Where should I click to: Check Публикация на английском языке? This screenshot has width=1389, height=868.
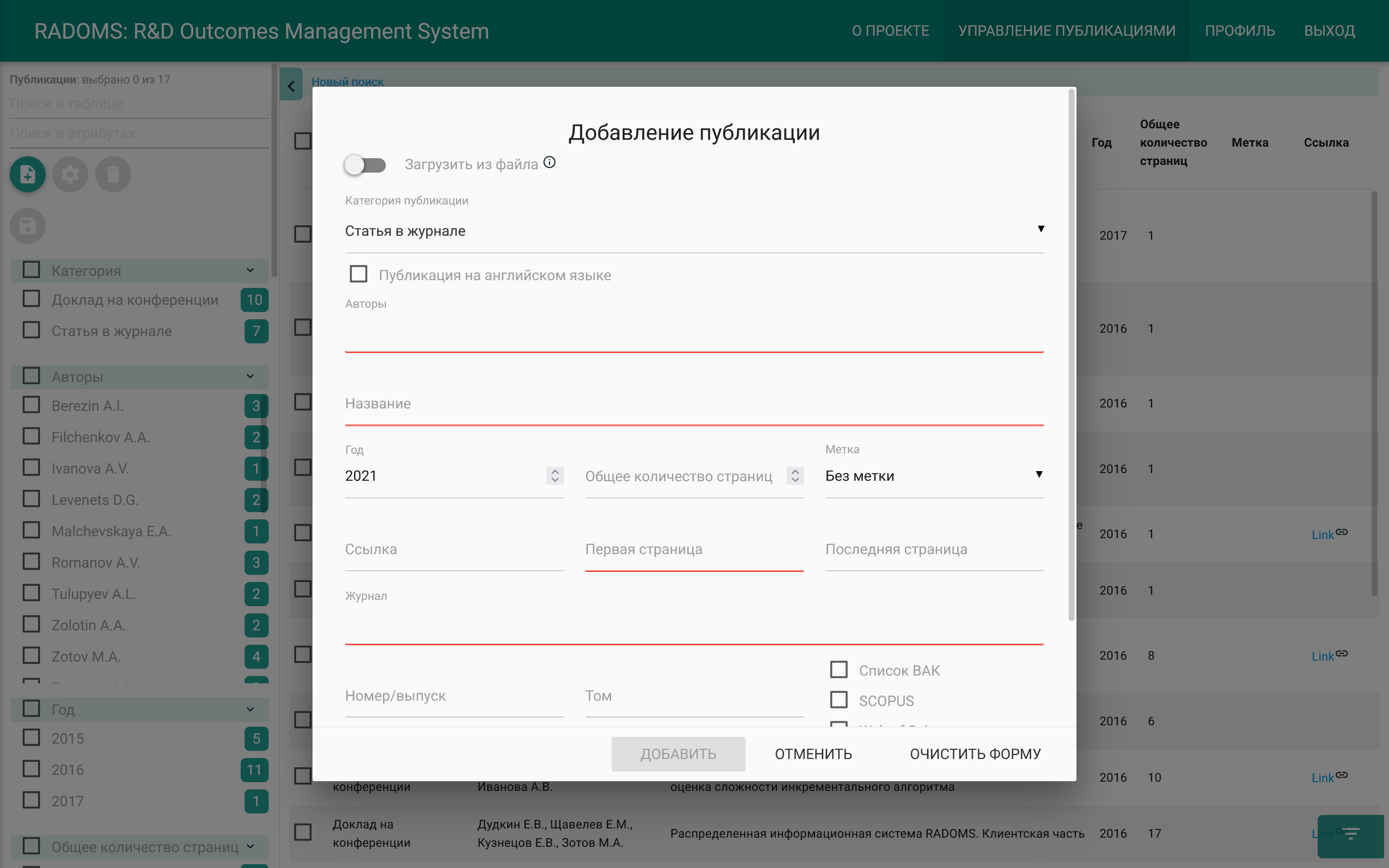[x=358, y=274]
